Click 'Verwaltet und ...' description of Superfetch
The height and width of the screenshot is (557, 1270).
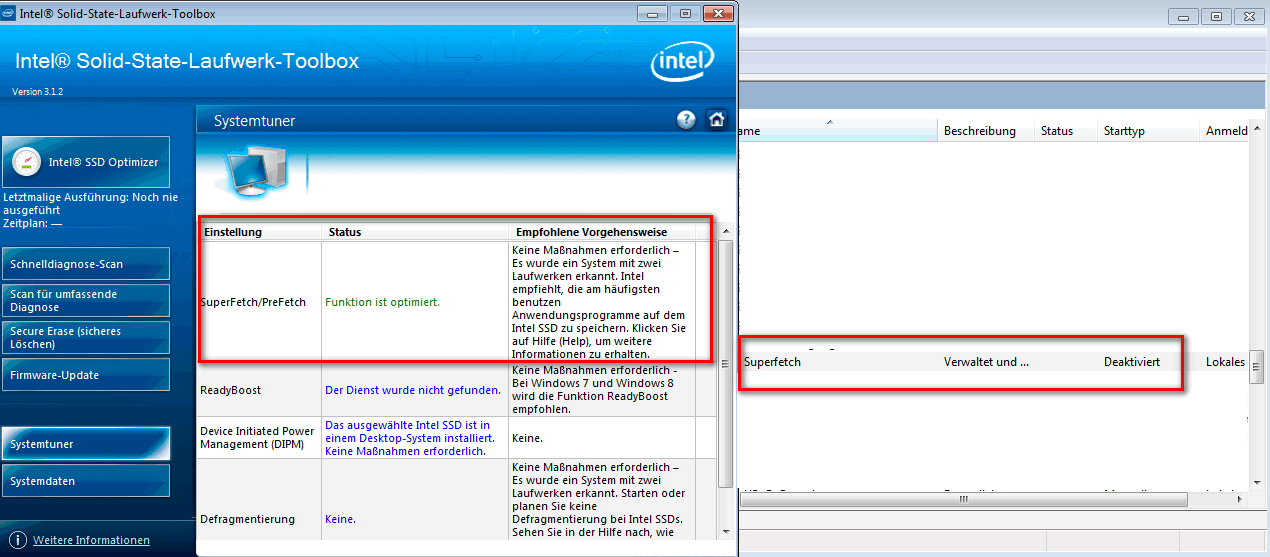tap(986, 362)
